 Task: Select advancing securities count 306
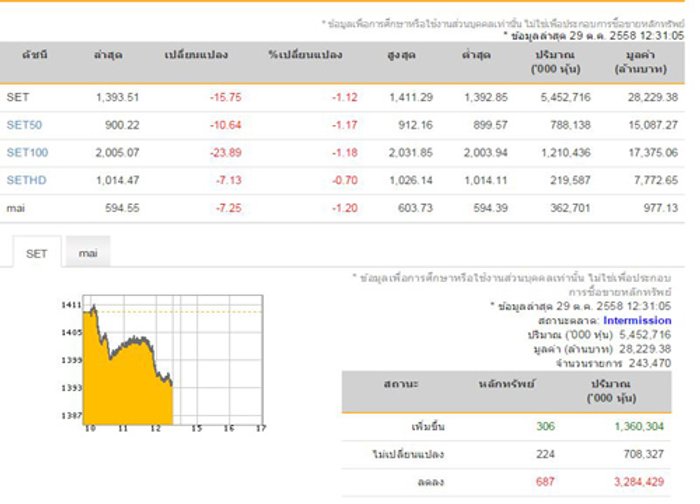coord(546,427)
